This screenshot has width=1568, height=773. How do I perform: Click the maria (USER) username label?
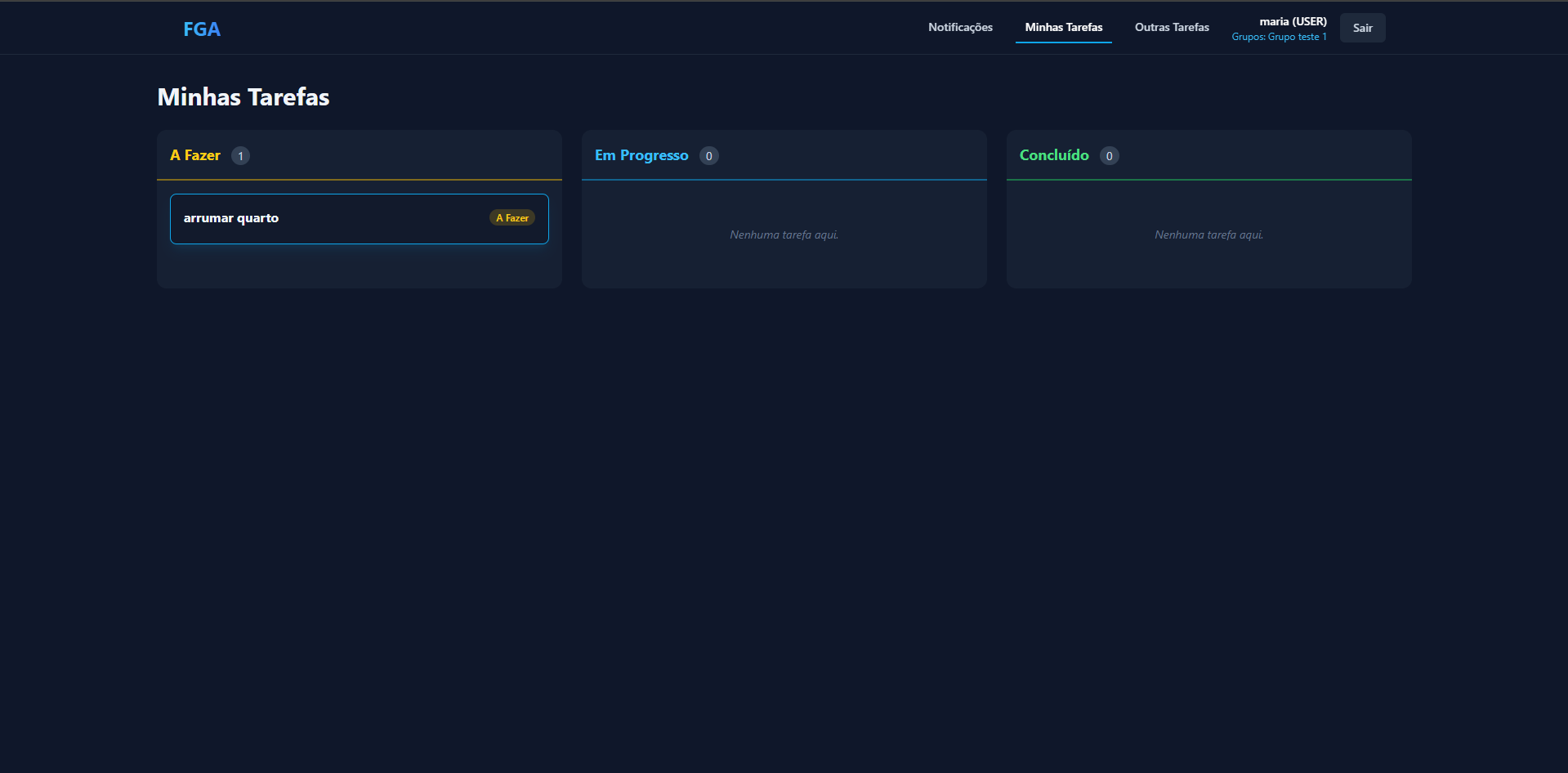coord(1293,21)
